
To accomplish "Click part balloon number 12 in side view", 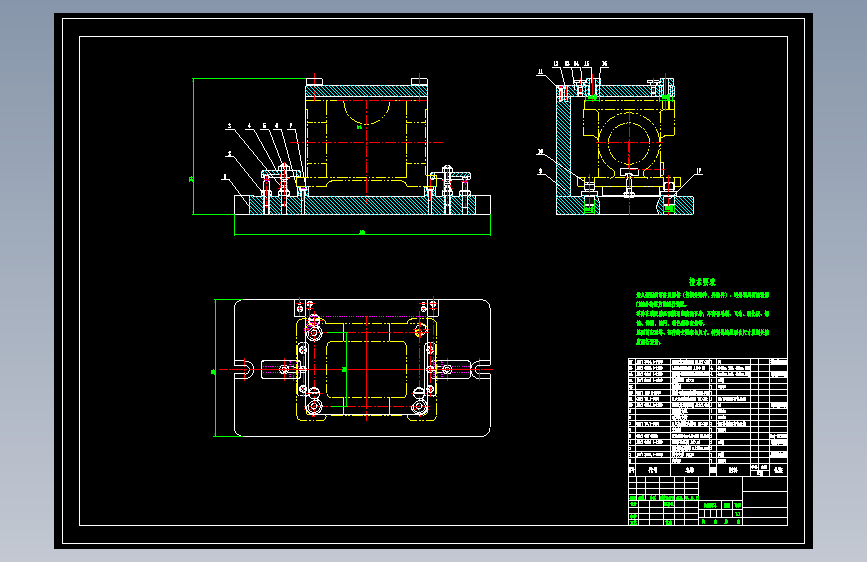I will coord(556,64).
